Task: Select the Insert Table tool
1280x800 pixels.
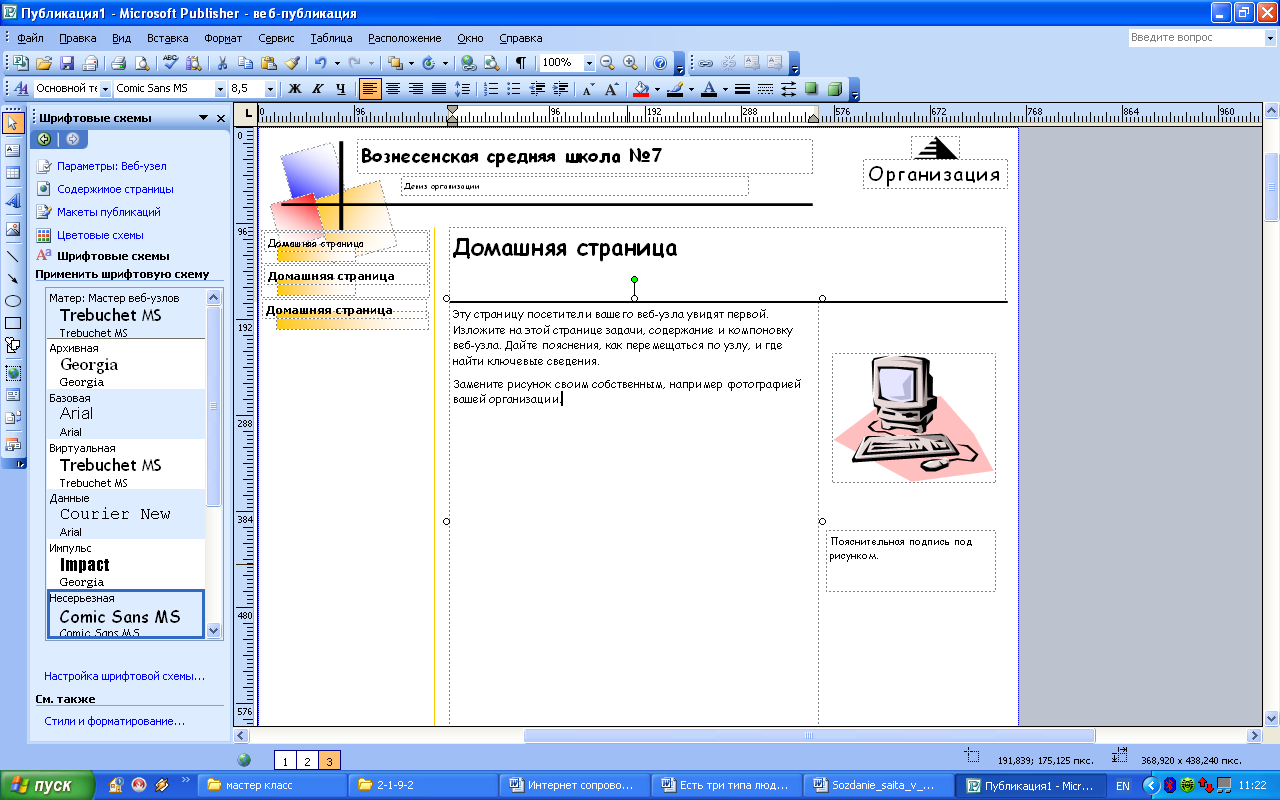Action: click(13, 173)
